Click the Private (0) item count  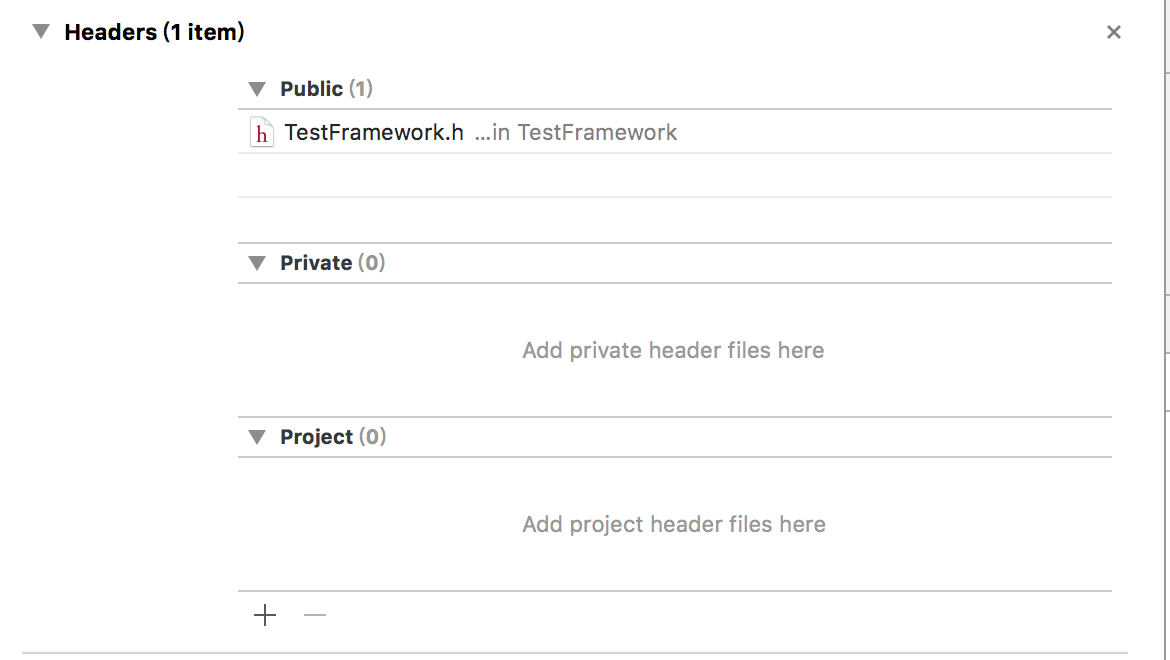[x=372, y=263]
